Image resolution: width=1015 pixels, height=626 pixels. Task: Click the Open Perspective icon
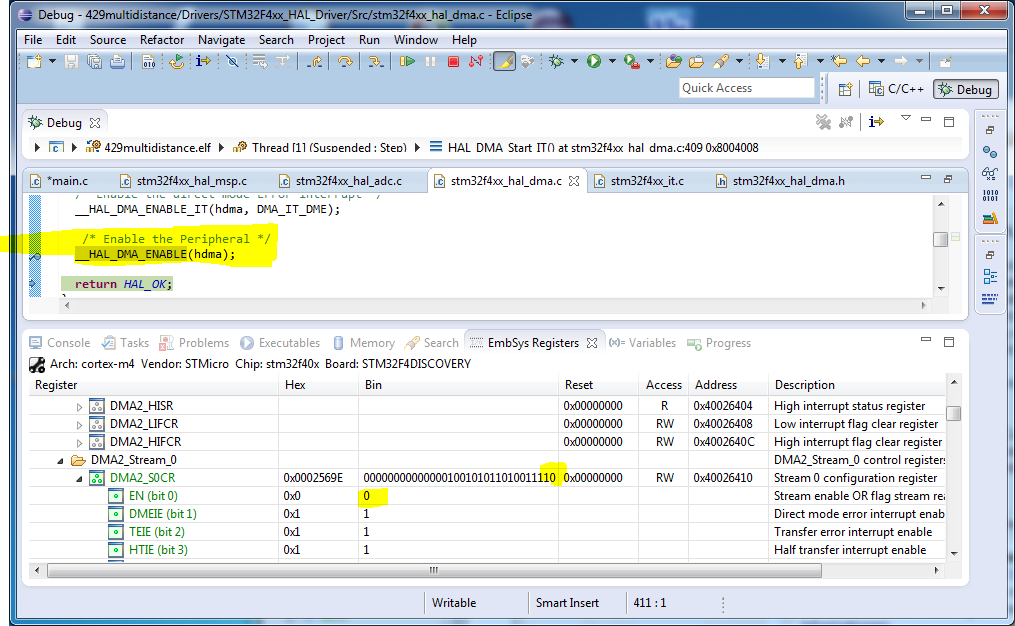[845, 89]
